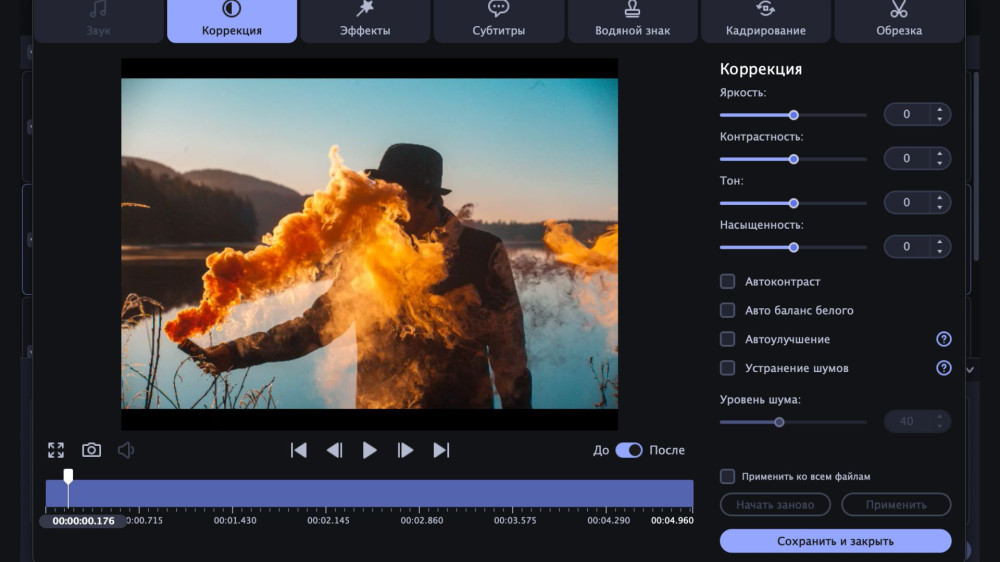Screen dimensions: 1000x562
Task: Toggle fullscreen preview icon
Action: 56,450
